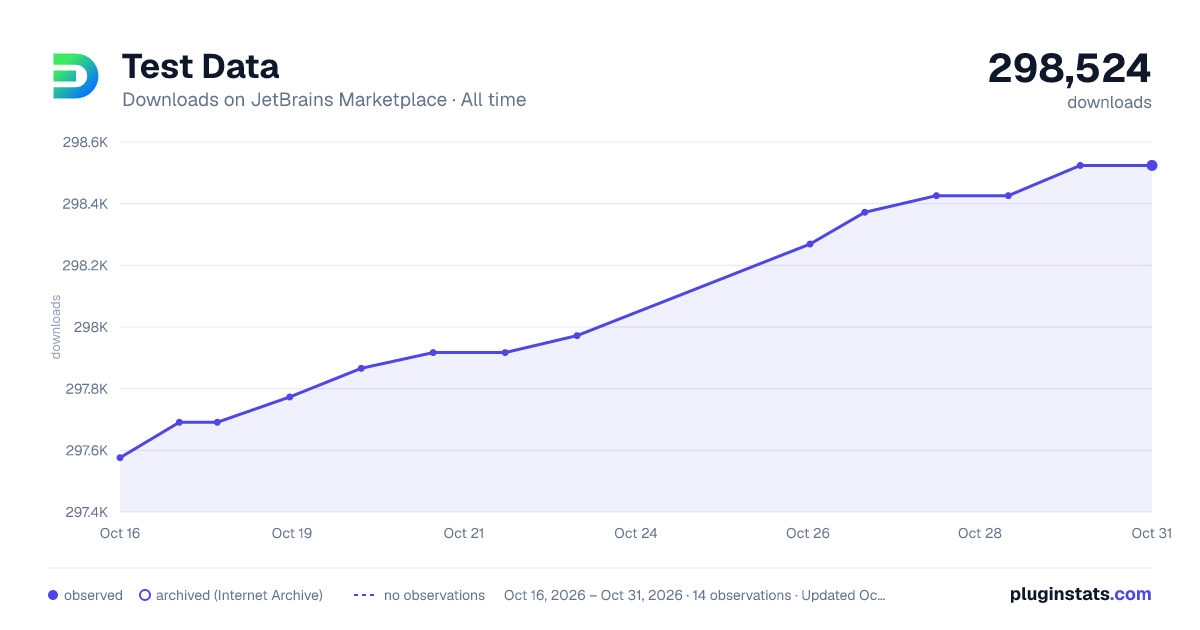Click the 297.8K y-axis label

point(85,389)
